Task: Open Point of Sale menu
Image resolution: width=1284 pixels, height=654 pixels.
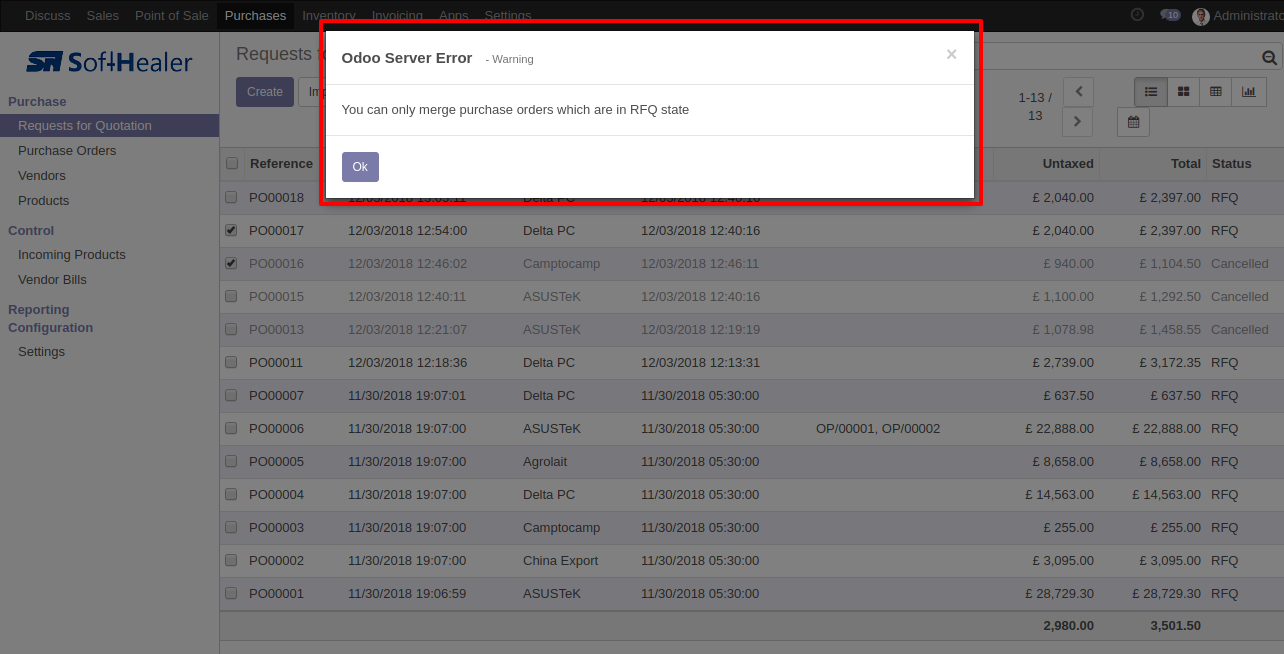Action: click(172, 15)
